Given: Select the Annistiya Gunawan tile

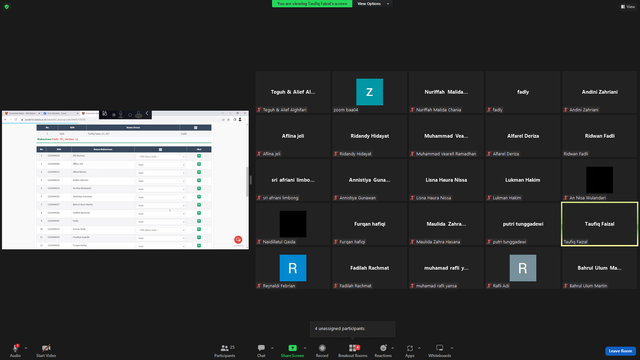Looking at the screenshot, I should point(369,180).
